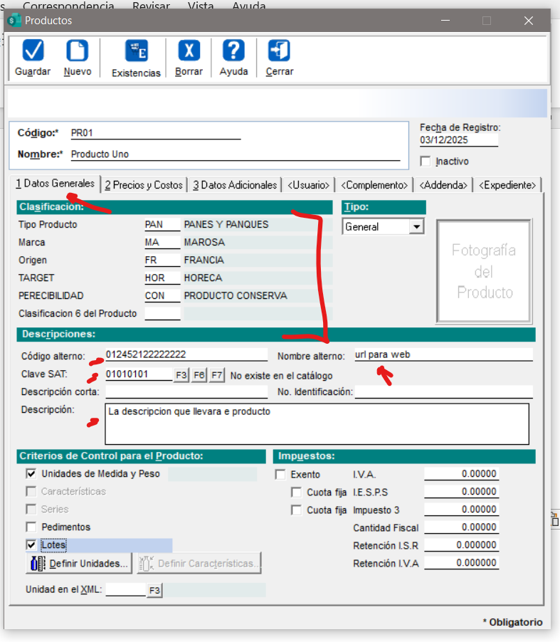This screenshot has width=560, height=642.
Task: Toggle the Series checkbox
Action: (31, 509)
